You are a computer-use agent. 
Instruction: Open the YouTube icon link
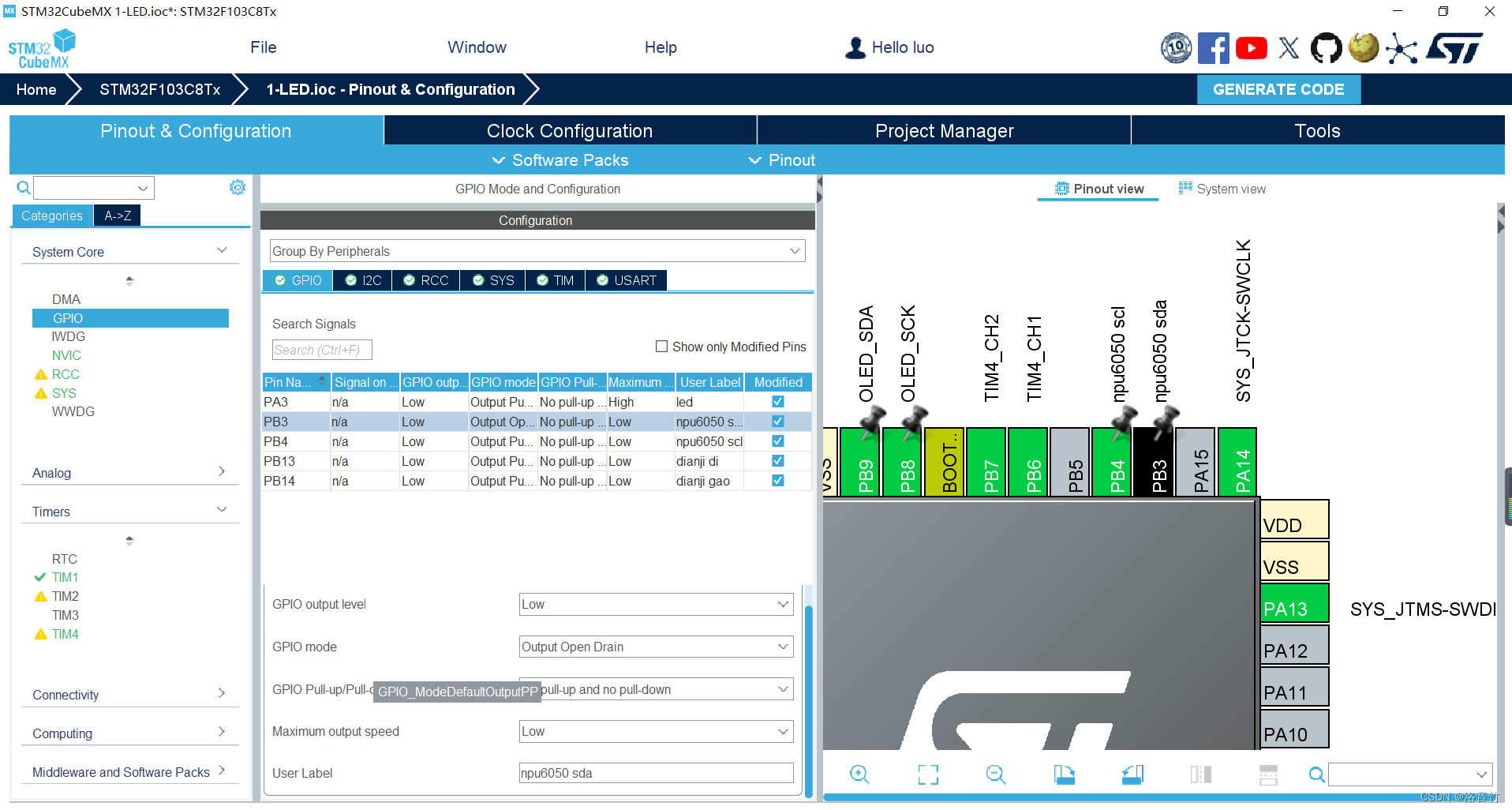[x=1251, y=48]
